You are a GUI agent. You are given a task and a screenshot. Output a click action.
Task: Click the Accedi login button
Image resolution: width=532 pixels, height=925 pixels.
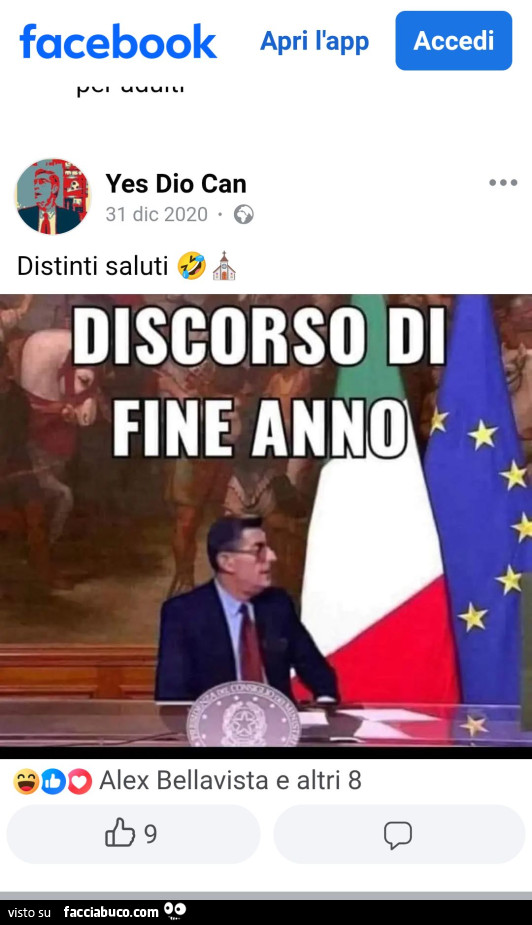click(454, 41)
